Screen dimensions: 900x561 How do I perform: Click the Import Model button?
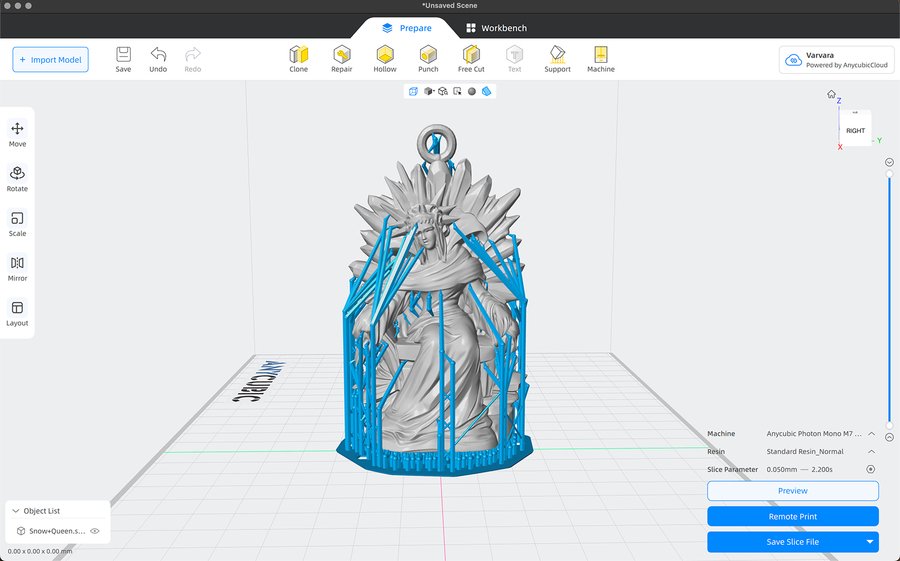51,60
